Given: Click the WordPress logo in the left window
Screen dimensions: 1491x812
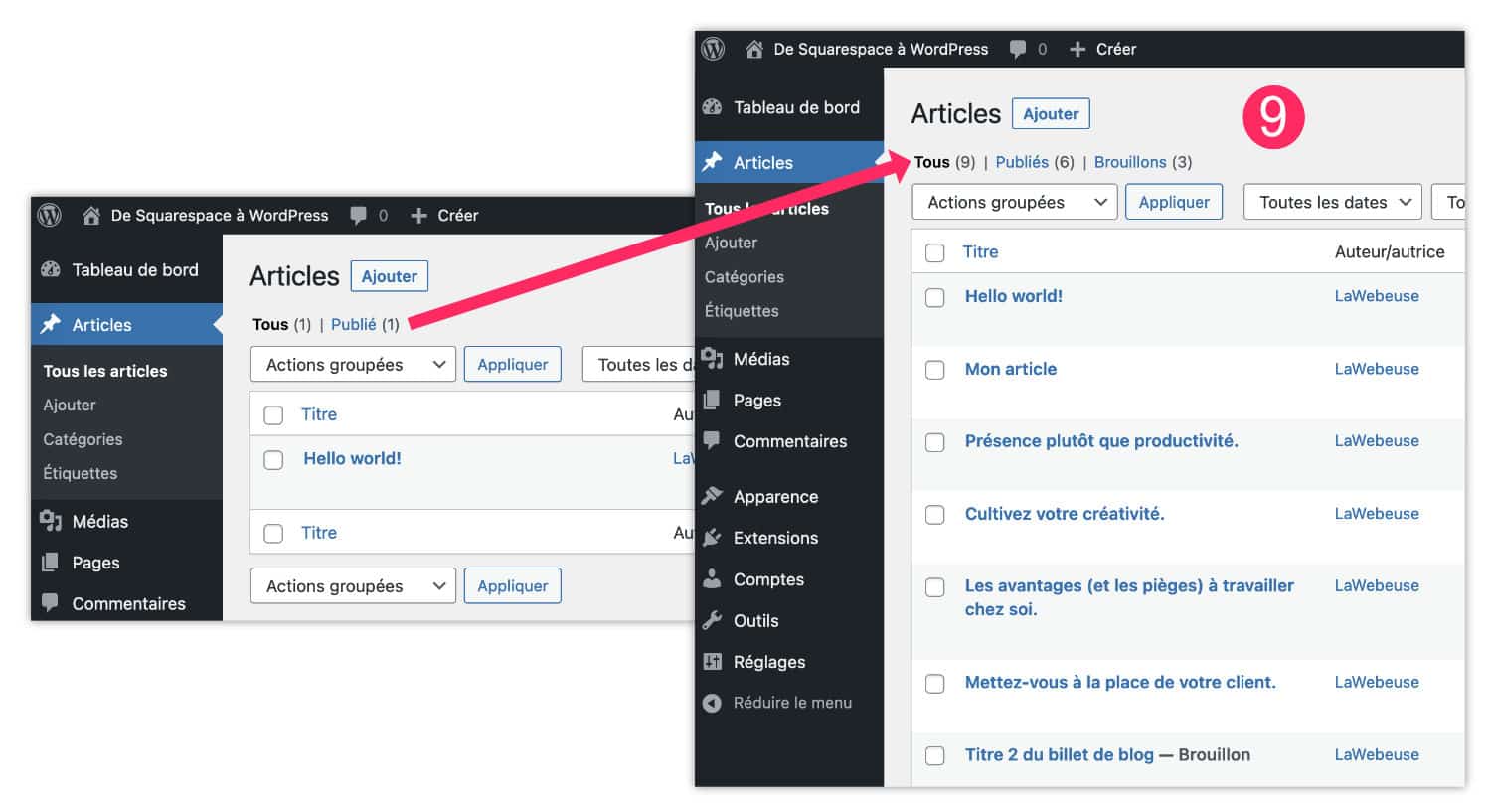Looking at the screenshot, I should [50, 215].
